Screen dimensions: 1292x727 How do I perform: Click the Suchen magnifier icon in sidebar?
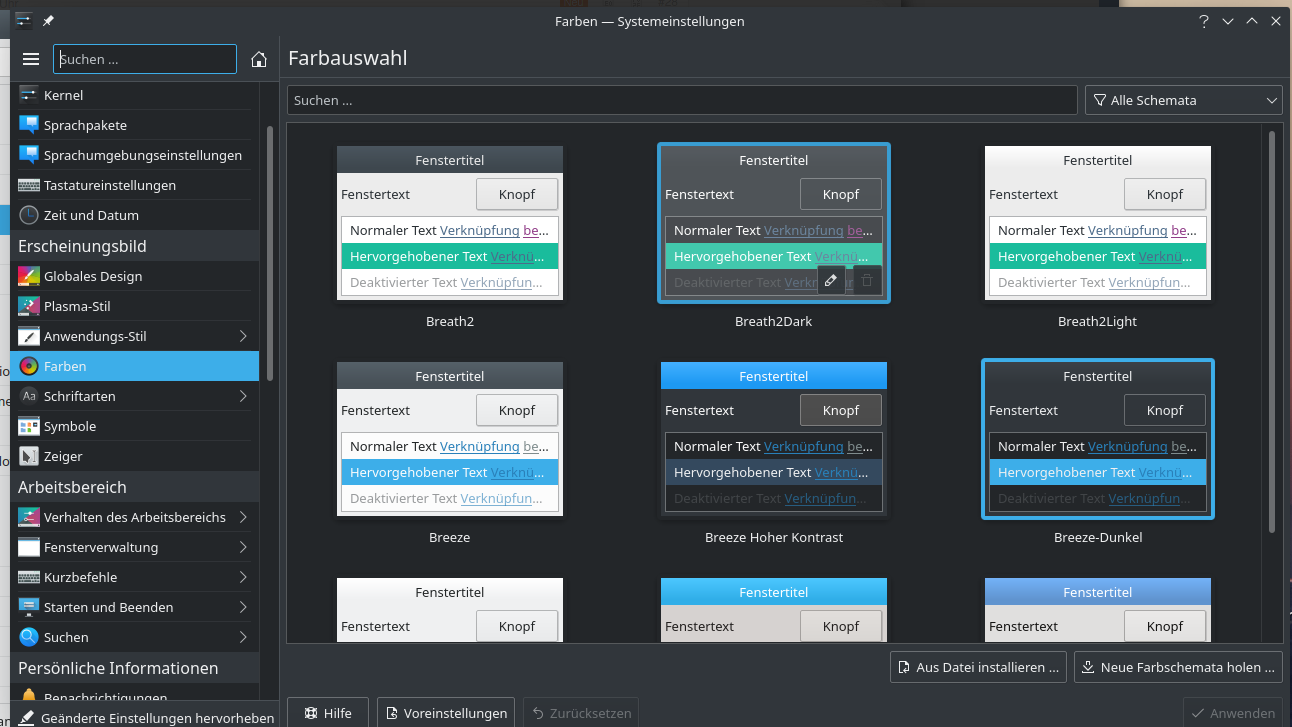point(28,637)
